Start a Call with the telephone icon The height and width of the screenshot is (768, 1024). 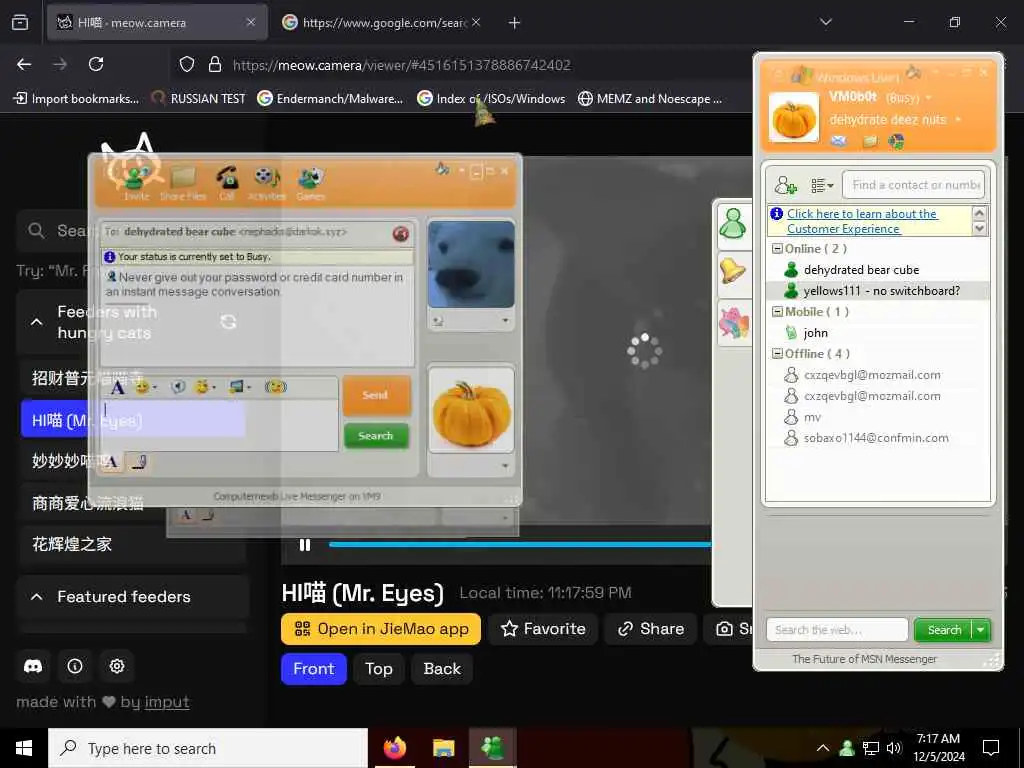(x=227, y=178)
